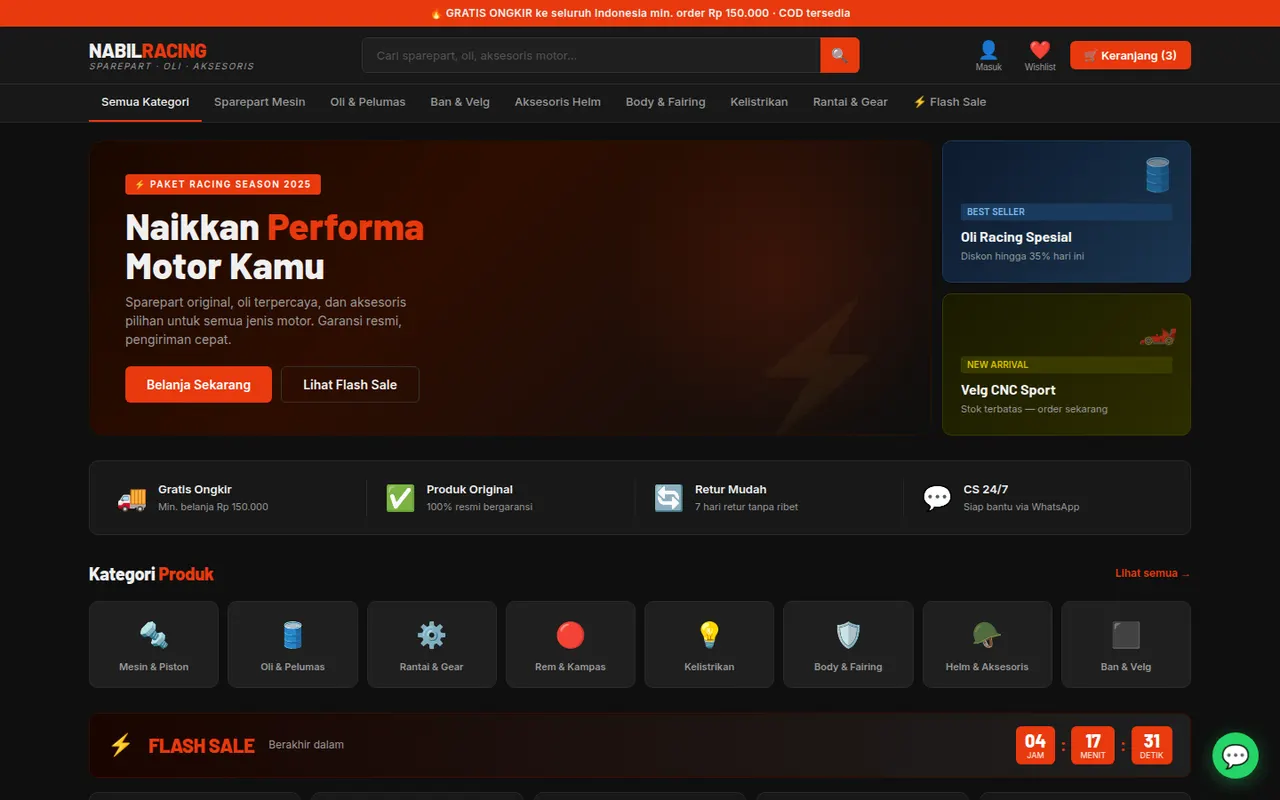
Task: Click the Flash Sale minutes countdown box
Action: [1093, 745]
